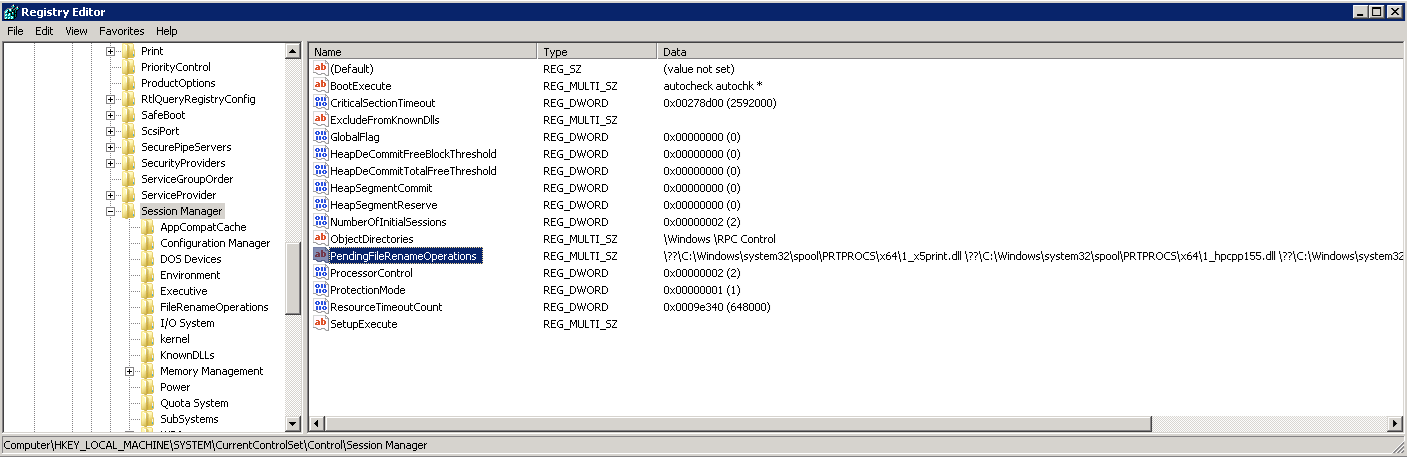The height and width of the screenshot is (457, 1407).
Task: Click the ExcludeFromKnownDlls value icon
Action: click(321, 120)
